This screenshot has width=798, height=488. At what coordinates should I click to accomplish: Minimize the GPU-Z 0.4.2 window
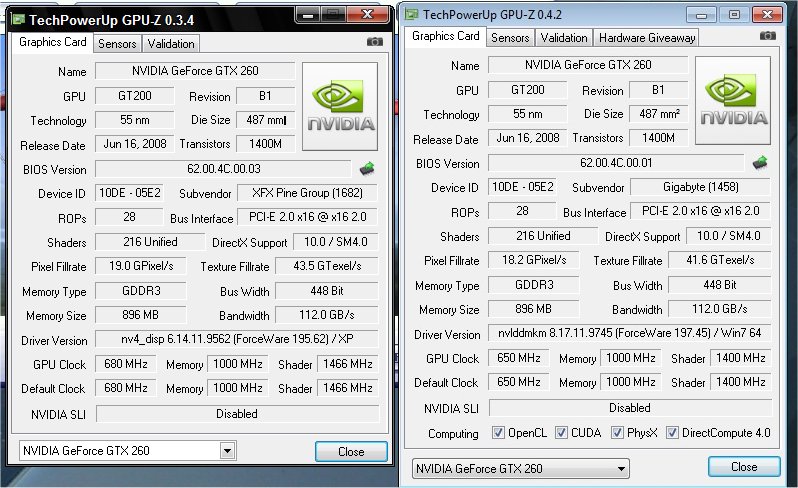[x=701, y=15]
